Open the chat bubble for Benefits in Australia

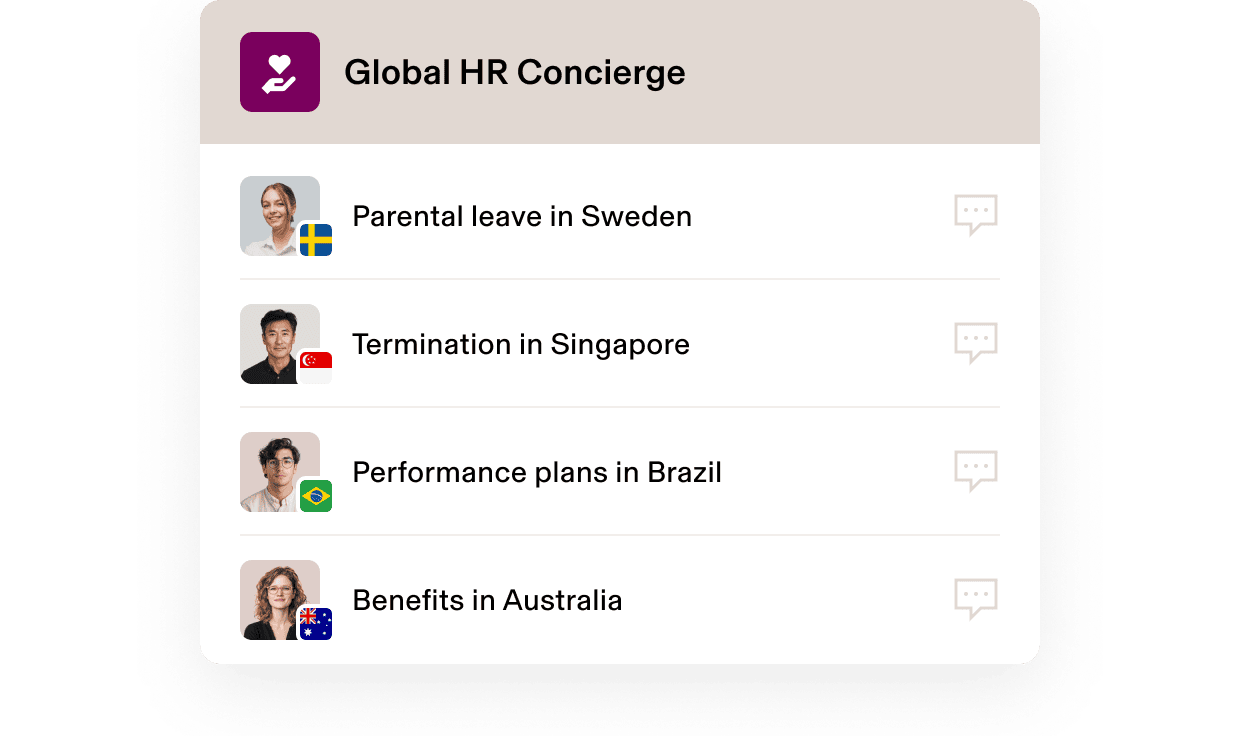coord(976,597)
